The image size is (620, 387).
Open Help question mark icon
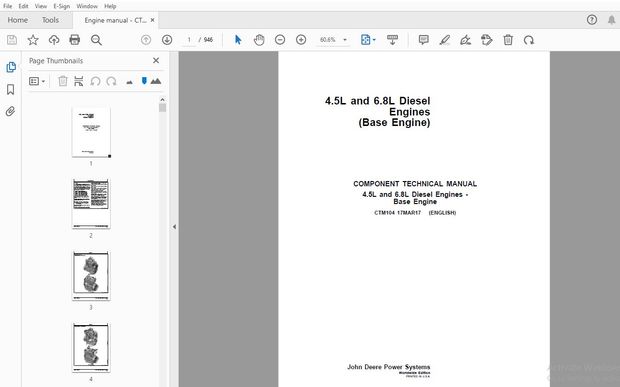592,20
